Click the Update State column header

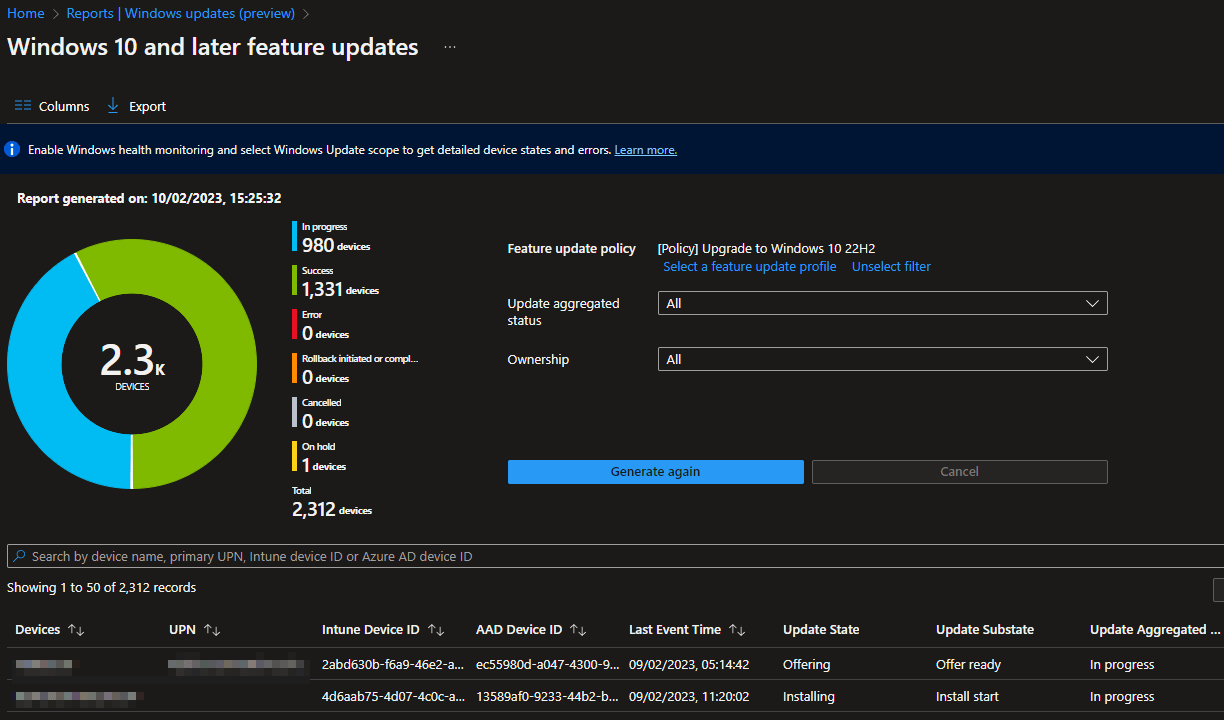[821, 630]
